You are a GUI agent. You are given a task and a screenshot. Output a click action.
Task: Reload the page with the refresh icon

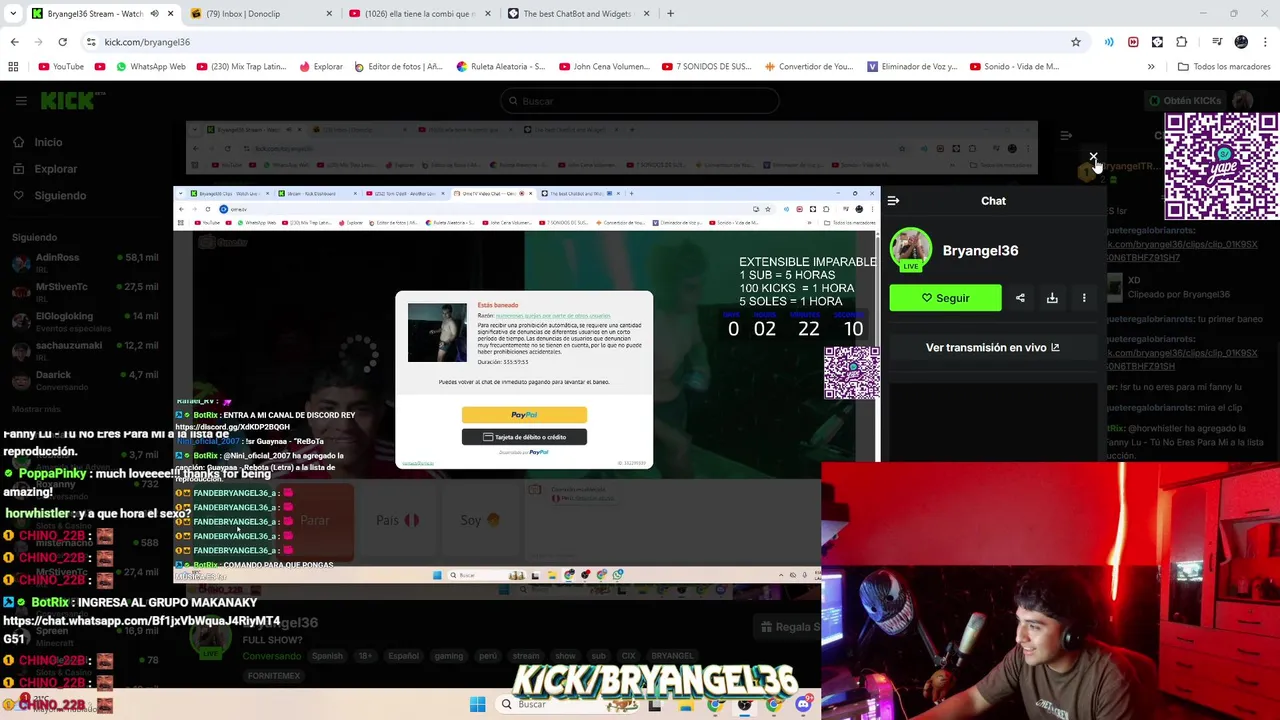pos(62,42)
